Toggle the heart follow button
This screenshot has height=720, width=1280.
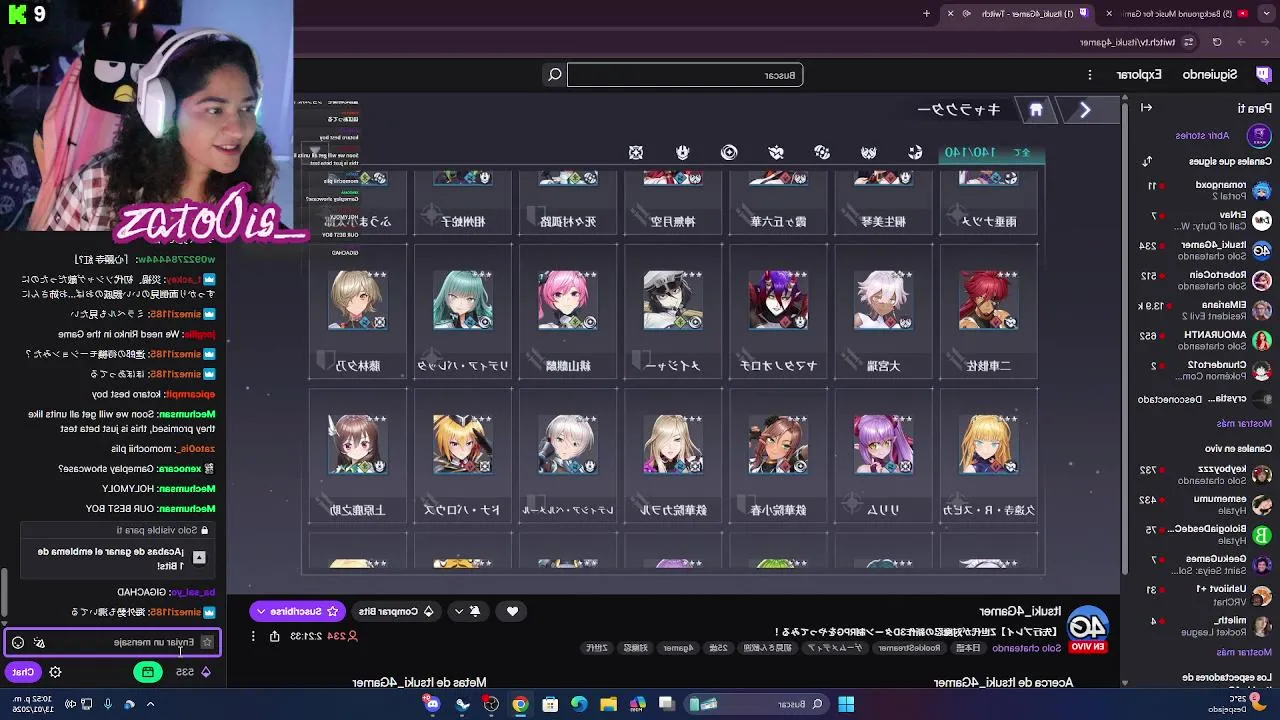512,611
